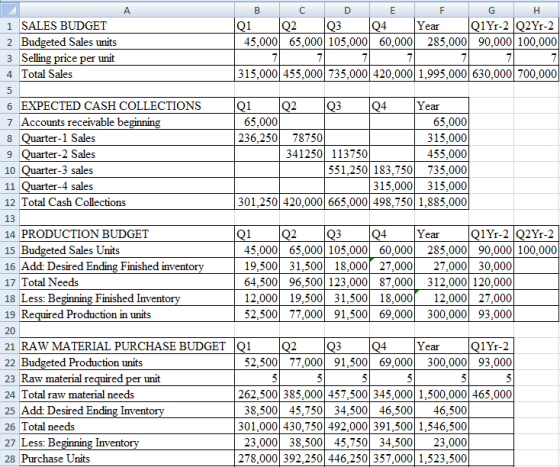Image resolution: width=560 pixels, height=467 pixels.
Task: Select Q2 purchase units 392,250
Action: pos(302,458)
